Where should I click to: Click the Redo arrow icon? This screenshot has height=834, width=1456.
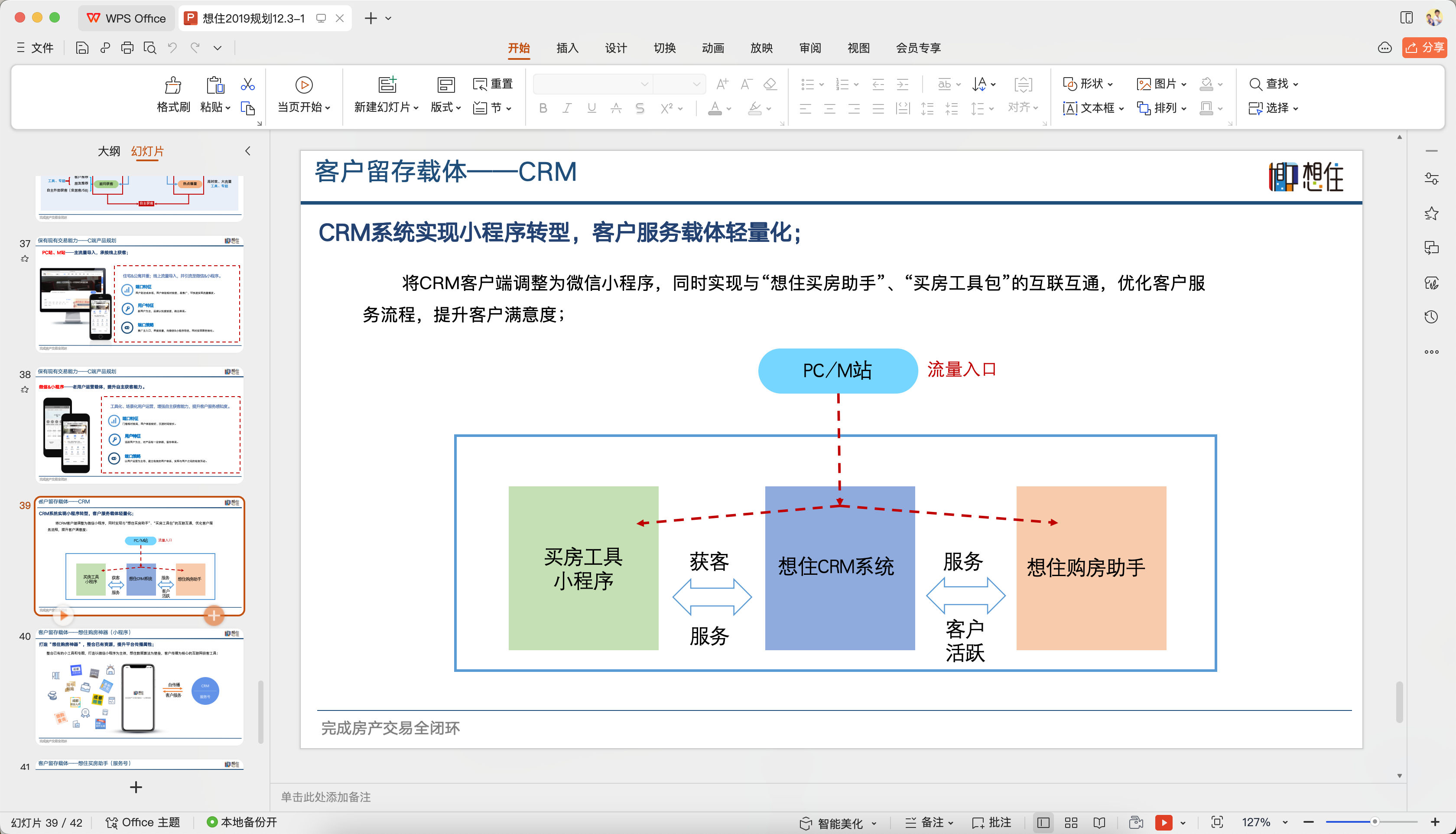tap(195, 48)
